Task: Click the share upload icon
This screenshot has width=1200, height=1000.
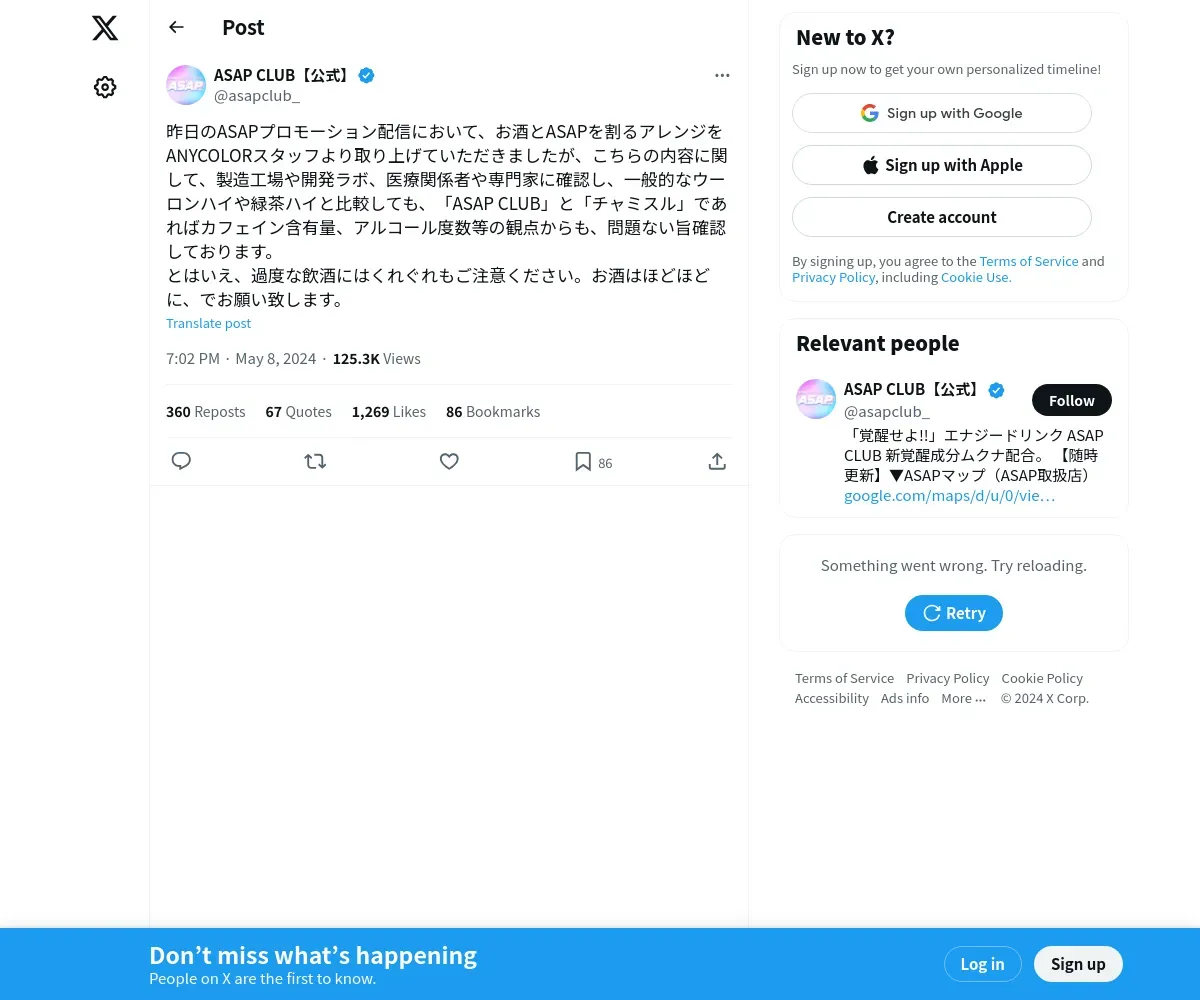Action: click(717, 461)
